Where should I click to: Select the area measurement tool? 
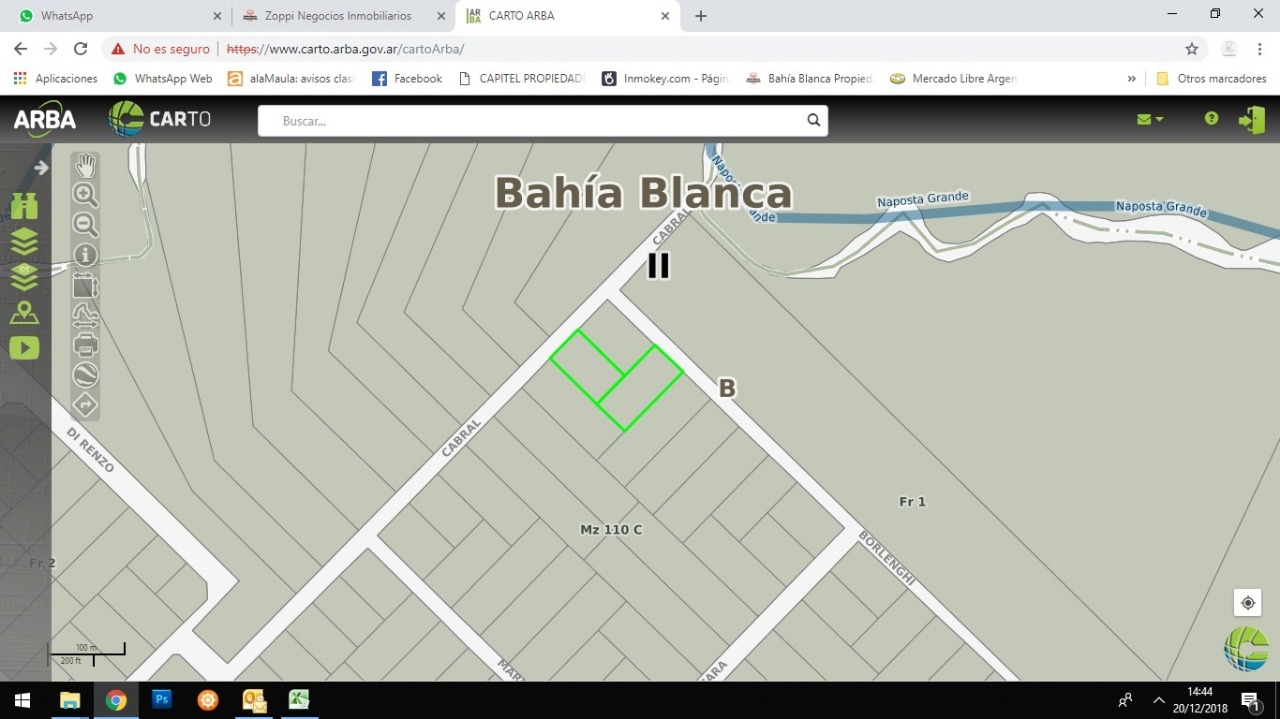(86, 286)
